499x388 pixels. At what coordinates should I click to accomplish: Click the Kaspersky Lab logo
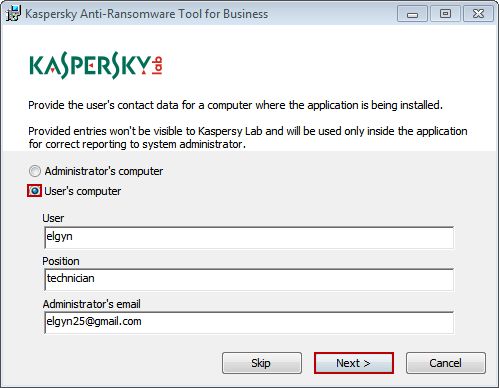pos(96,65)
